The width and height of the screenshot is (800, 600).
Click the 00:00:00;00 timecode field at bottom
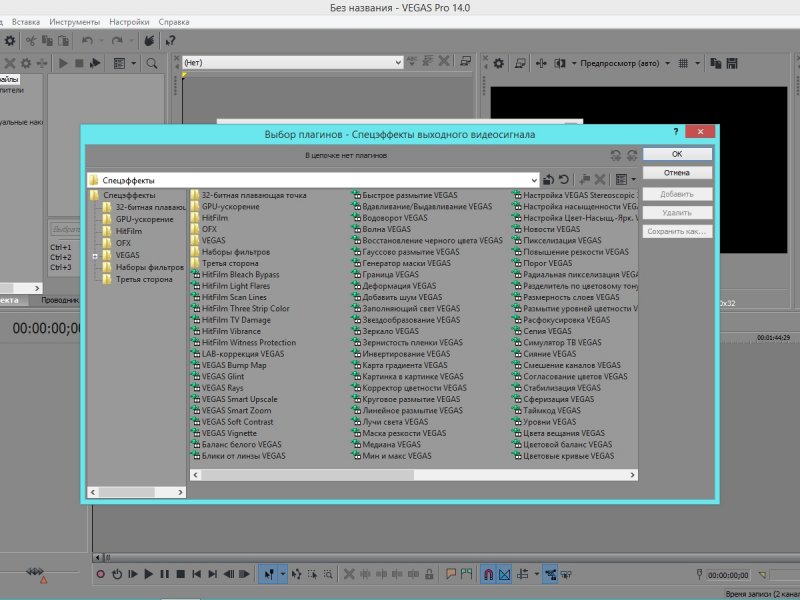point(728,576)
